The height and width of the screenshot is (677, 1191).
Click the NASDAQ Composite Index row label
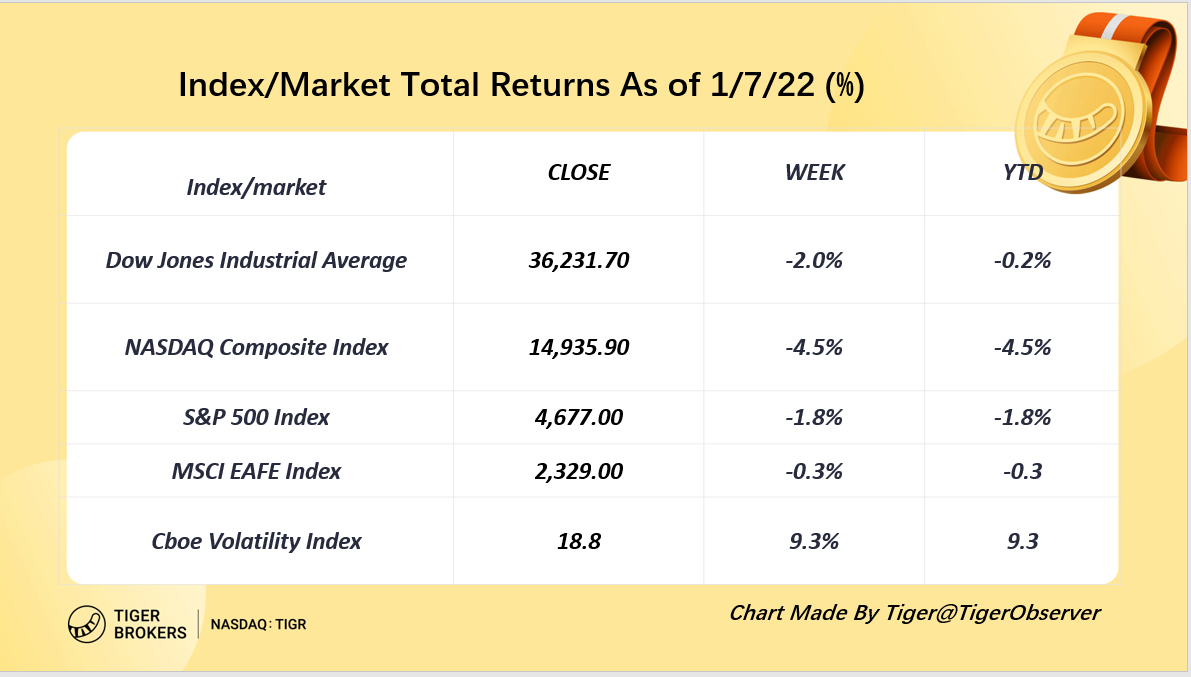256,347
